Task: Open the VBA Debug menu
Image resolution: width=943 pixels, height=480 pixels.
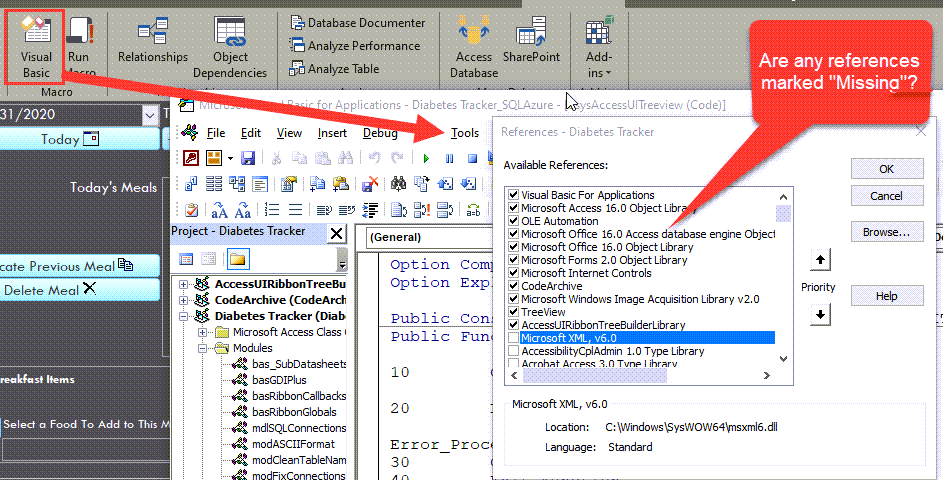Action: 380,133
